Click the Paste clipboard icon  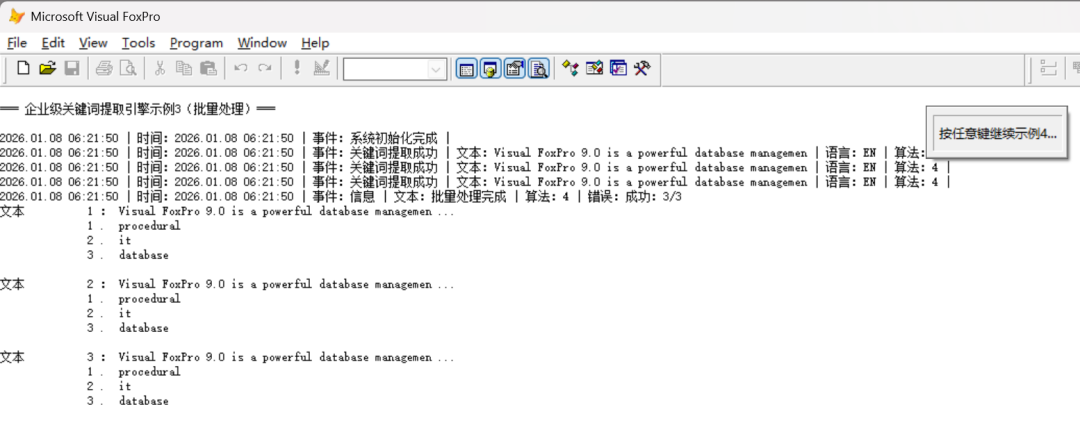208,68
